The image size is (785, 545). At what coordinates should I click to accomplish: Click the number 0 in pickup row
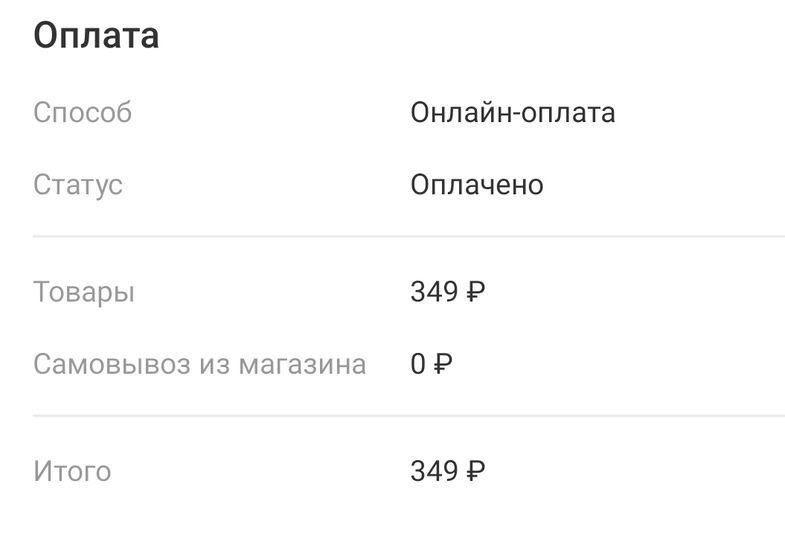click(x=418, y=365)
